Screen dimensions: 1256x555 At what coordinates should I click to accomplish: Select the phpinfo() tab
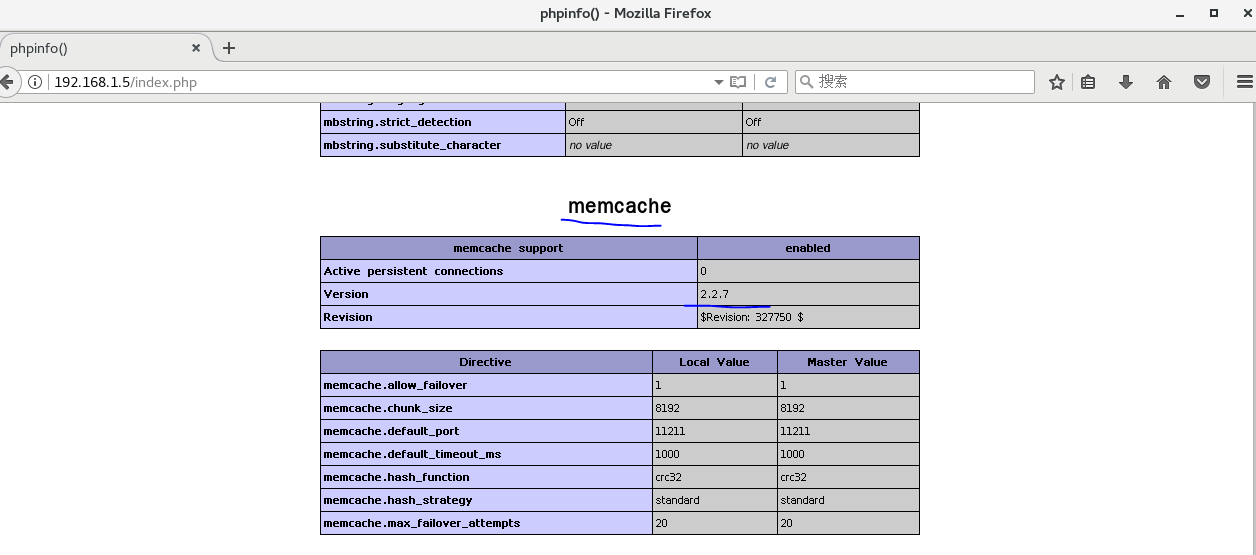point(105,48)
